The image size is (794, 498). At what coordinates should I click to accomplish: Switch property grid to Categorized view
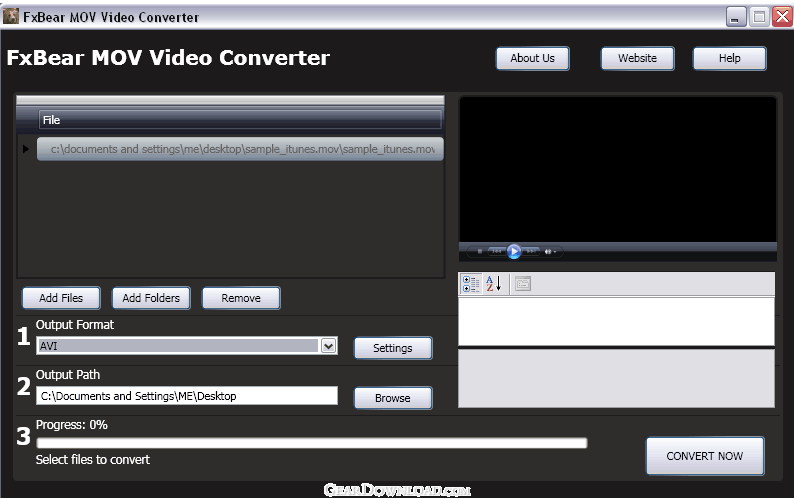click(x=470, y=284)
